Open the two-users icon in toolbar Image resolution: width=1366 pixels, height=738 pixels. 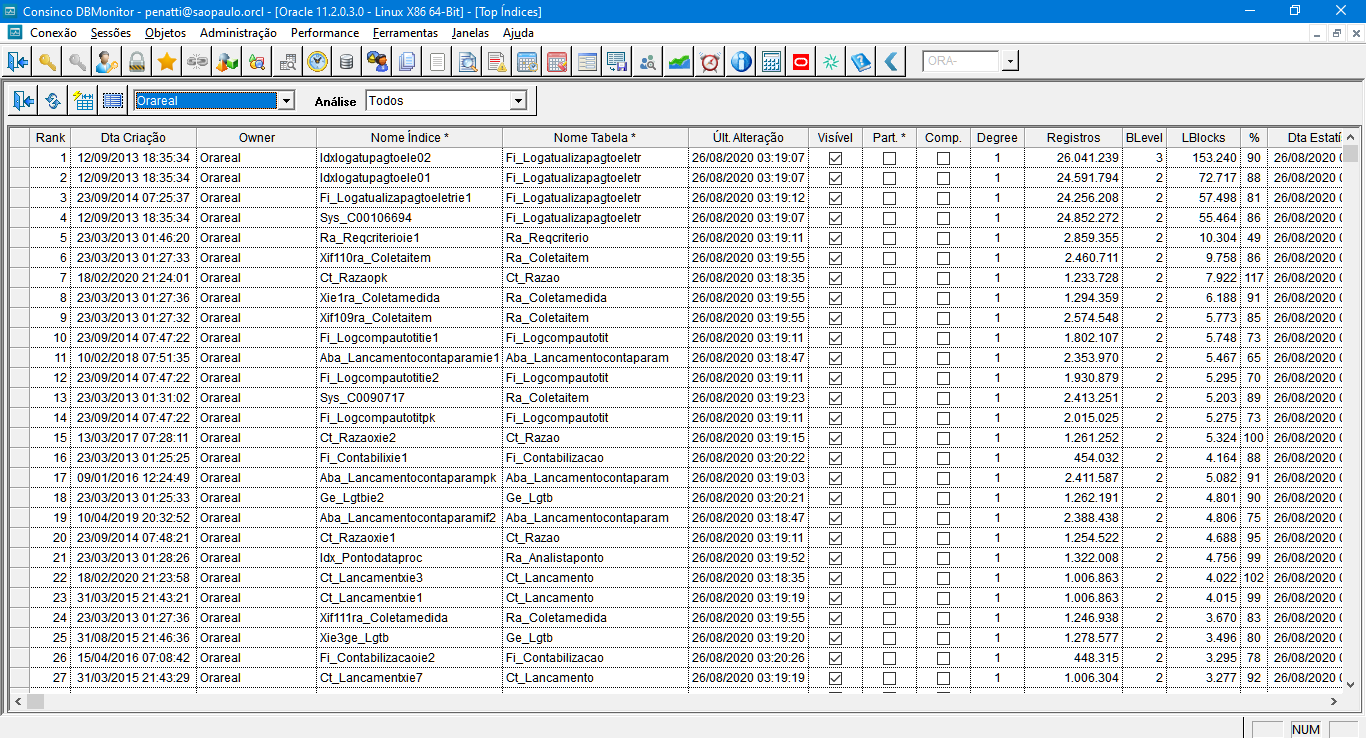377,62
